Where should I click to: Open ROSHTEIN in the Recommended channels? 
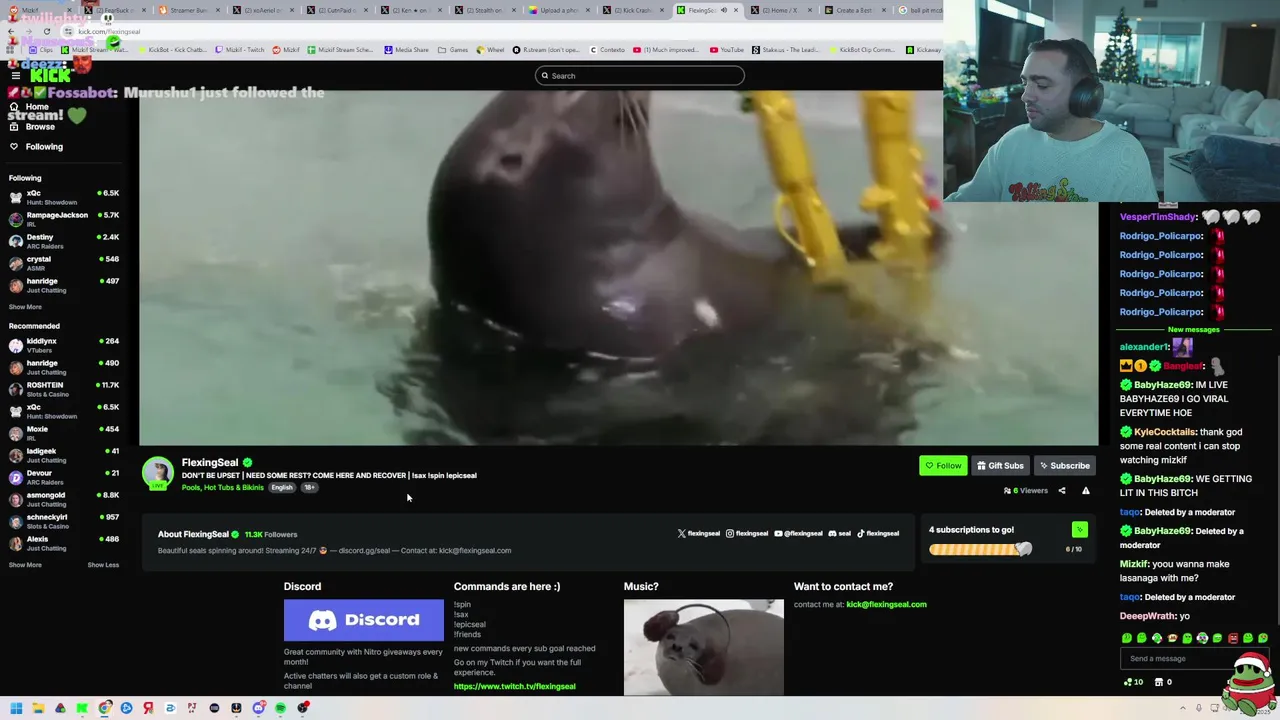tap(64, 389)
